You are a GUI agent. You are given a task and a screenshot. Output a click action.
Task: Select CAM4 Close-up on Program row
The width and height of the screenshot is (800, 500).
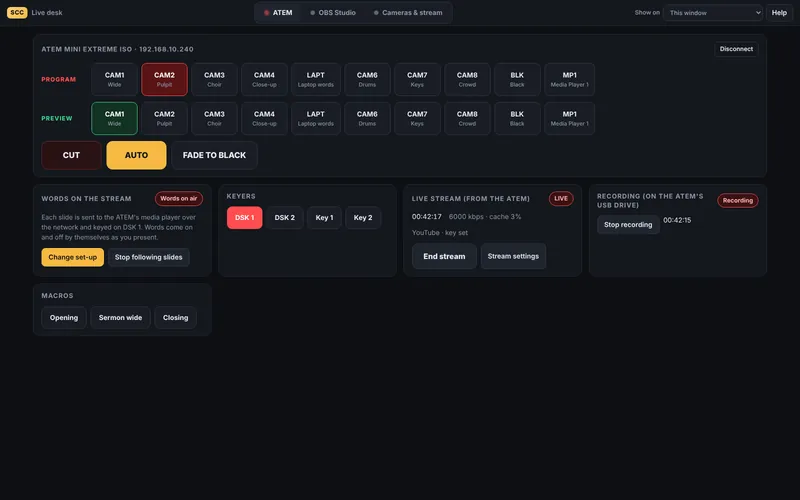(x=264, y=79)
